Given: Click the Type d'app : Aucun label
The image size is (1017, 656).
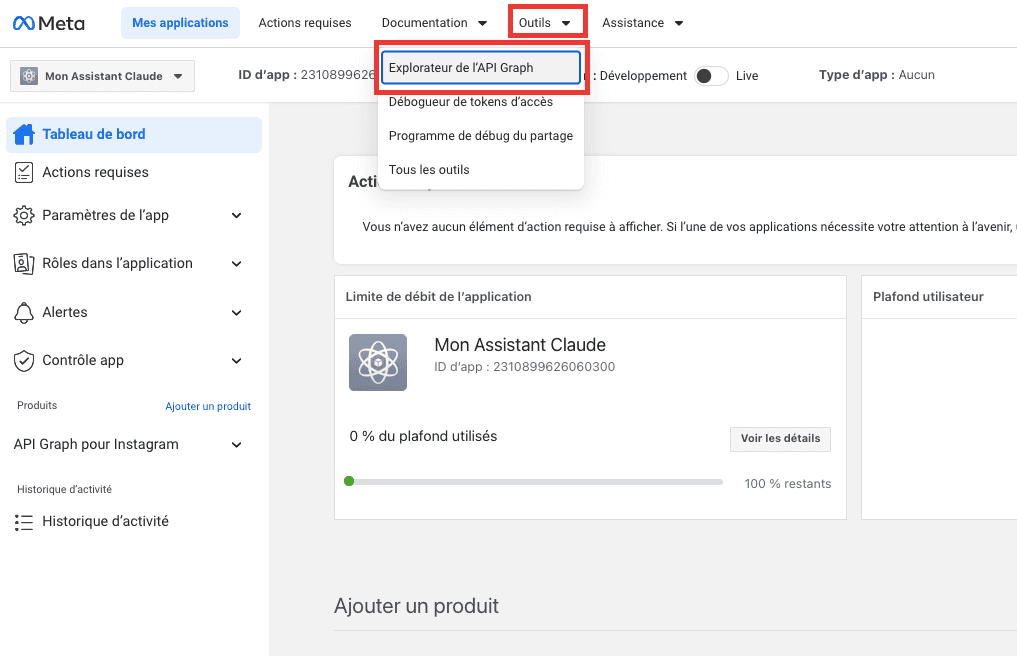Looking at the screenshot, I should (877, 75).
